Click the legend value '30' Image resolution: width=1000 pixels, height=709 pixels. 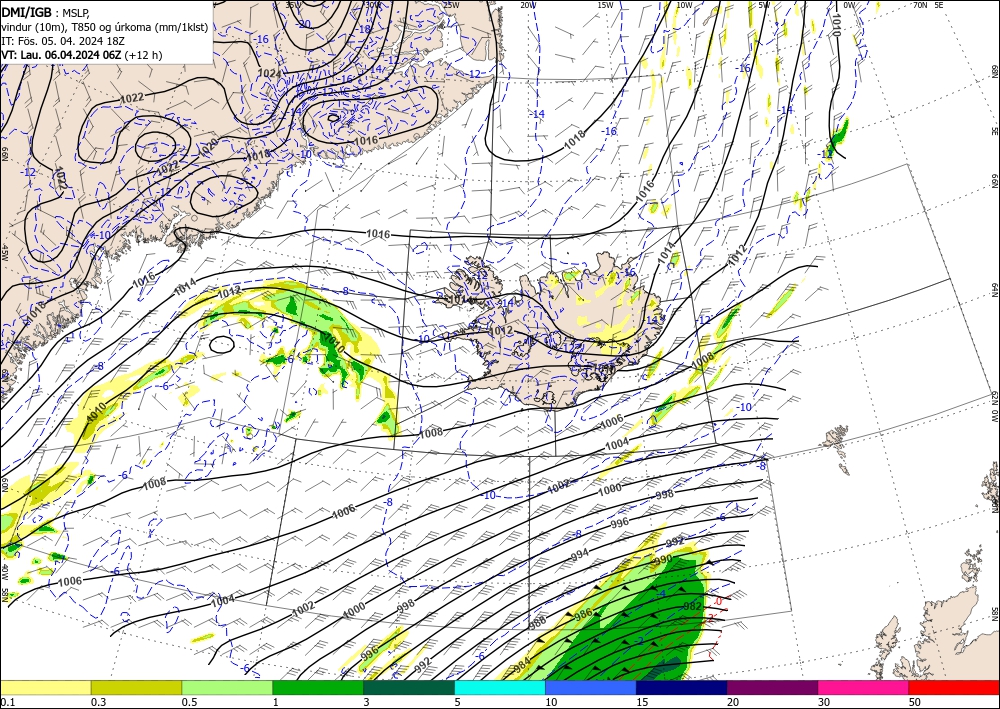(x=824, y=702)
